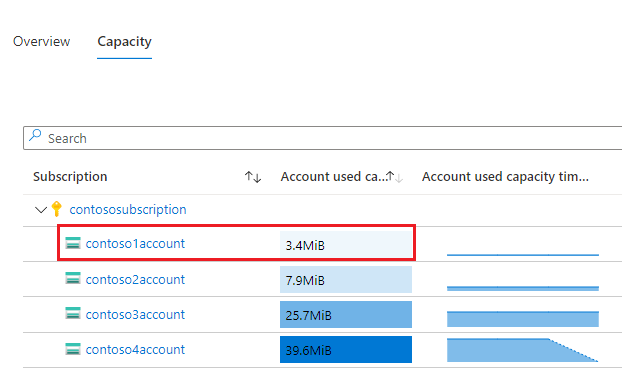Open the contoso4account link
The width and height of the screenshot is (622, 389).
coord(135,349)
